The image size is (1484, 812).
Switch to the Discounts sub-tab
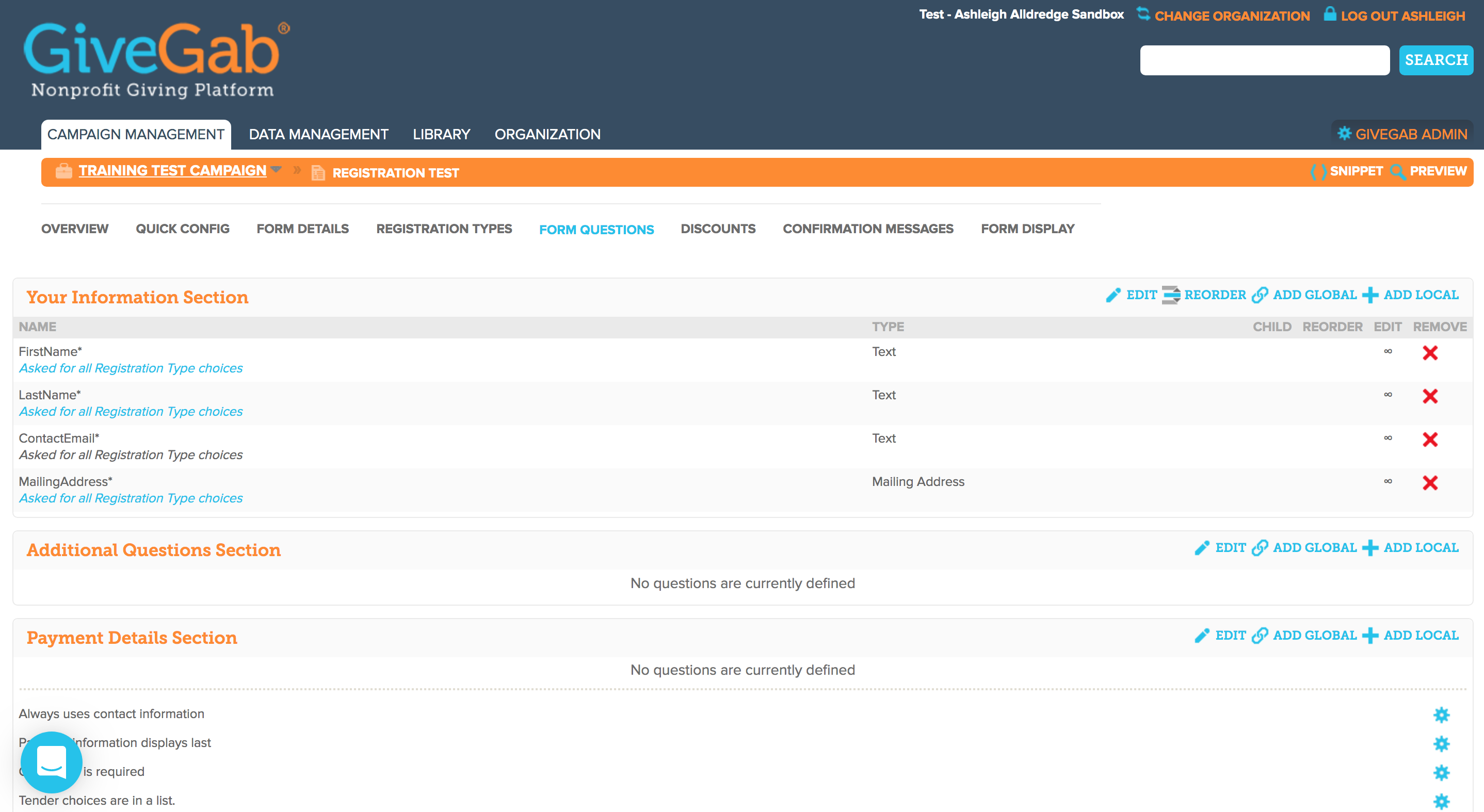(718, 229)
